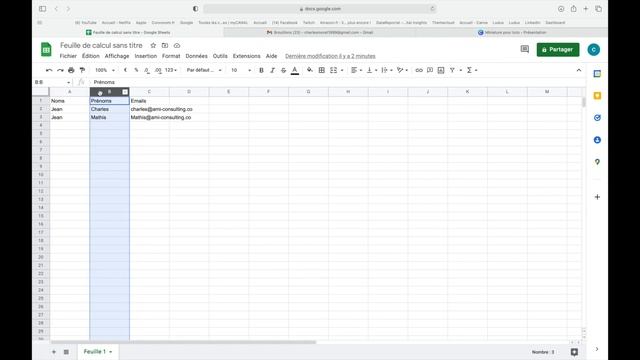Open vertical align dropdown

(371, 70)
